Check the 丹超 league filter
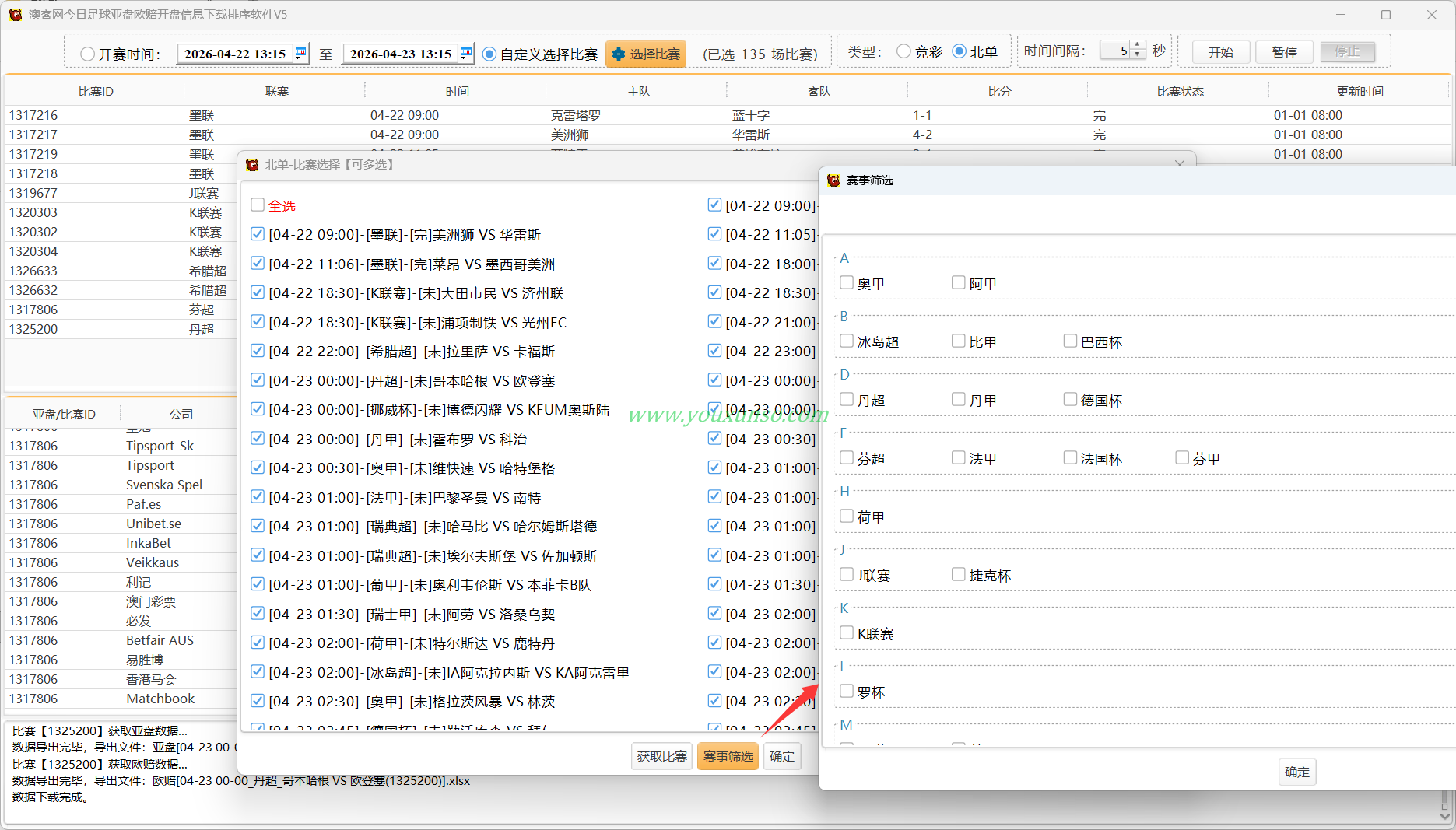The height and width of the screenshot is (830, 1456). 847,400
